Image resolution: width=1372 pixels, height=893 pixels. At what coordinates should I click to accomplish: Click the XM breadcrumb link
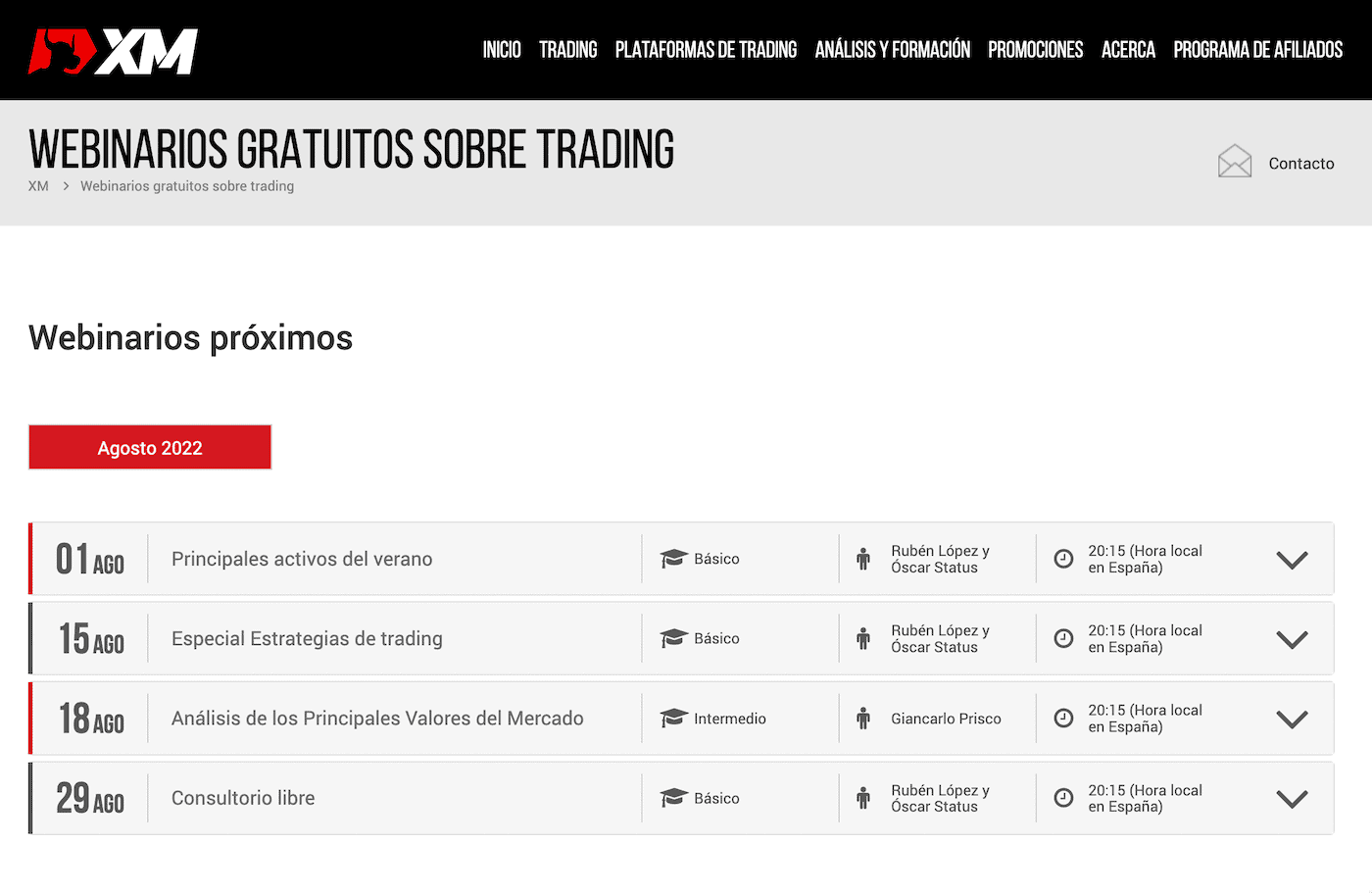[38, 186]
